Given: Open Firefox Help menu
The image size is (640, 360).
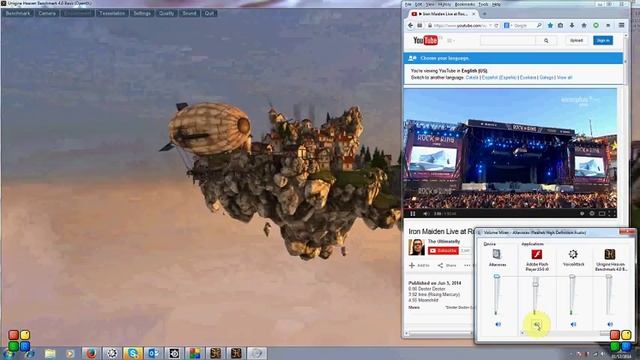Looking at the screenshot, I should (496, 4).
